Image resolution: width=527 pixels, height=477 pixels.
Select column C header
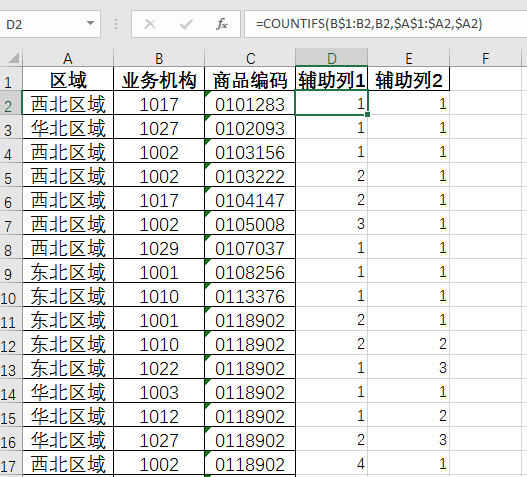[250, 58]
